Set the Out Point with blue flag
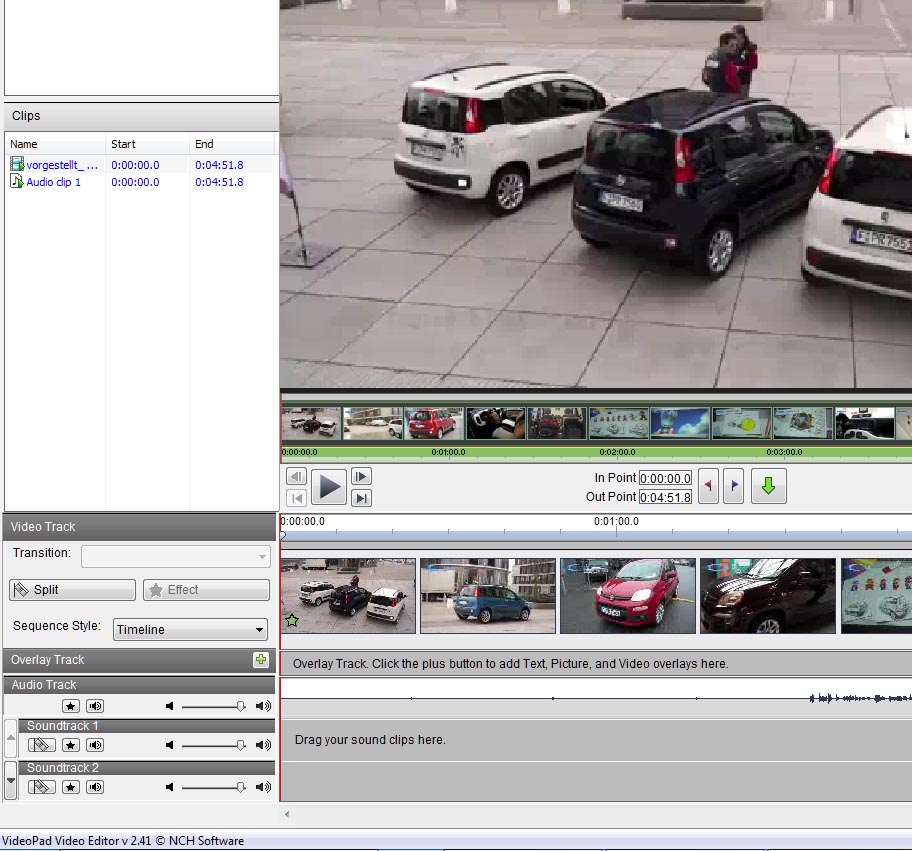Viewport: 912px width, 851px height. point(733,486)
